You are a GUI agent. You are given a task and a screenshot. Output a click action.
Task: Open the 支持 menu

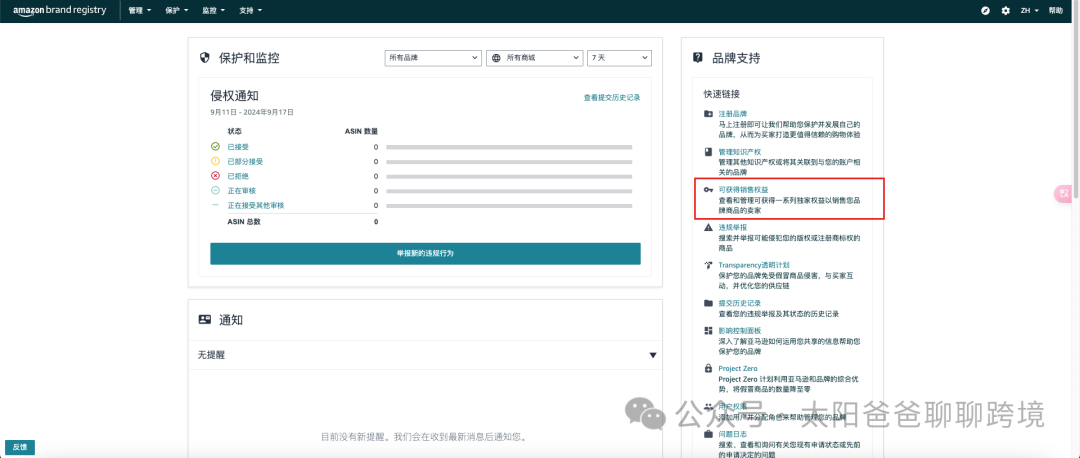pyautogui.click(x=251, y=11)
